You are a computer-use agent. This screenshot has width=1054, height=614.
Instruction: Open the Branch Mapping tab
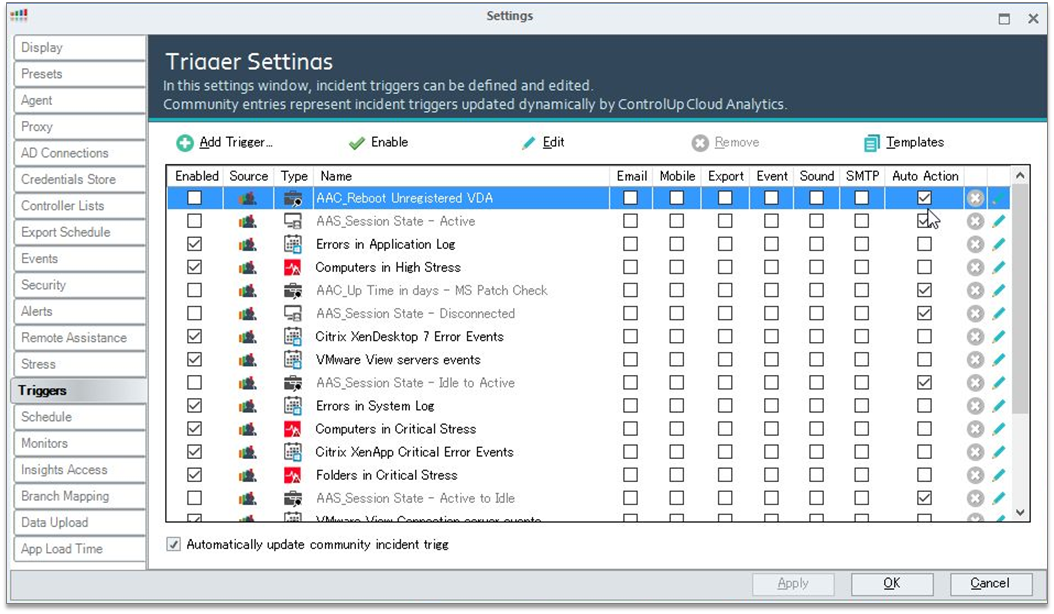[x=79, y=496]
